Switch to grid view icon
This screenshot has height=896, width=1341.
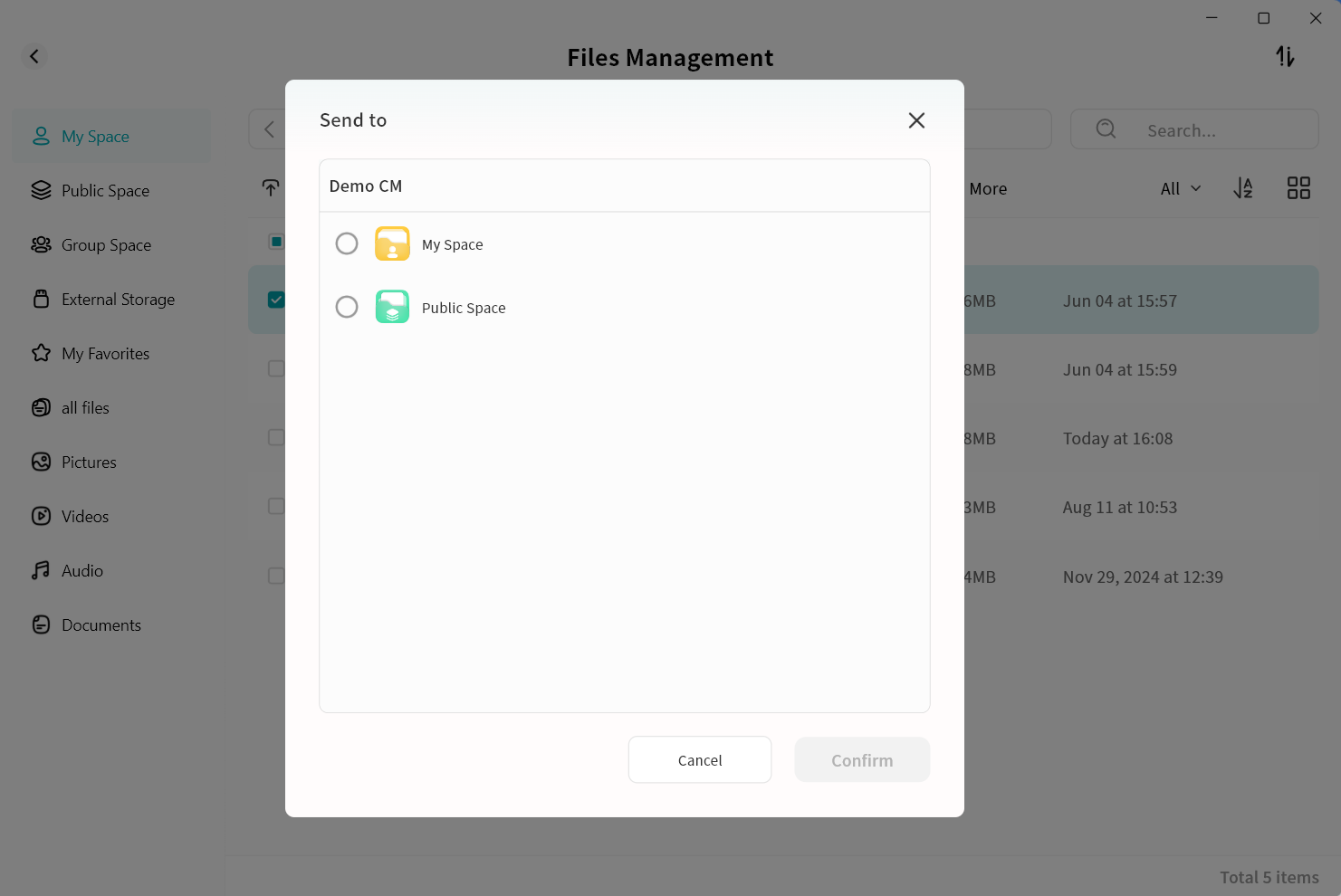pyautogui.click(x=1298, y=188)
